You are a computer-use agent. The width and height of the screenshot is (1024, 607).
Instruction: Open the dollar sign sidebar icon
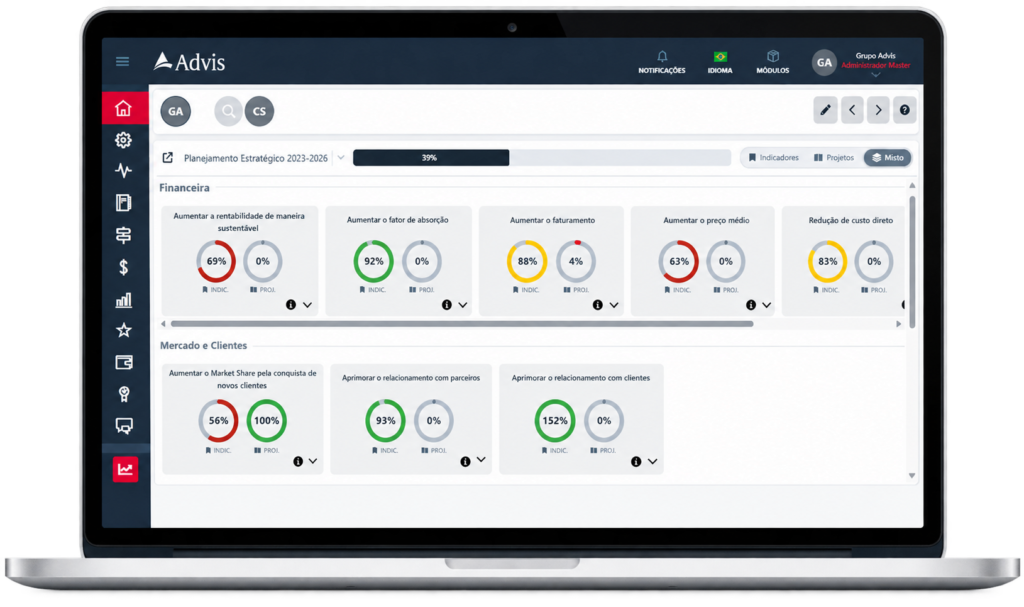[x=123, y=267]
